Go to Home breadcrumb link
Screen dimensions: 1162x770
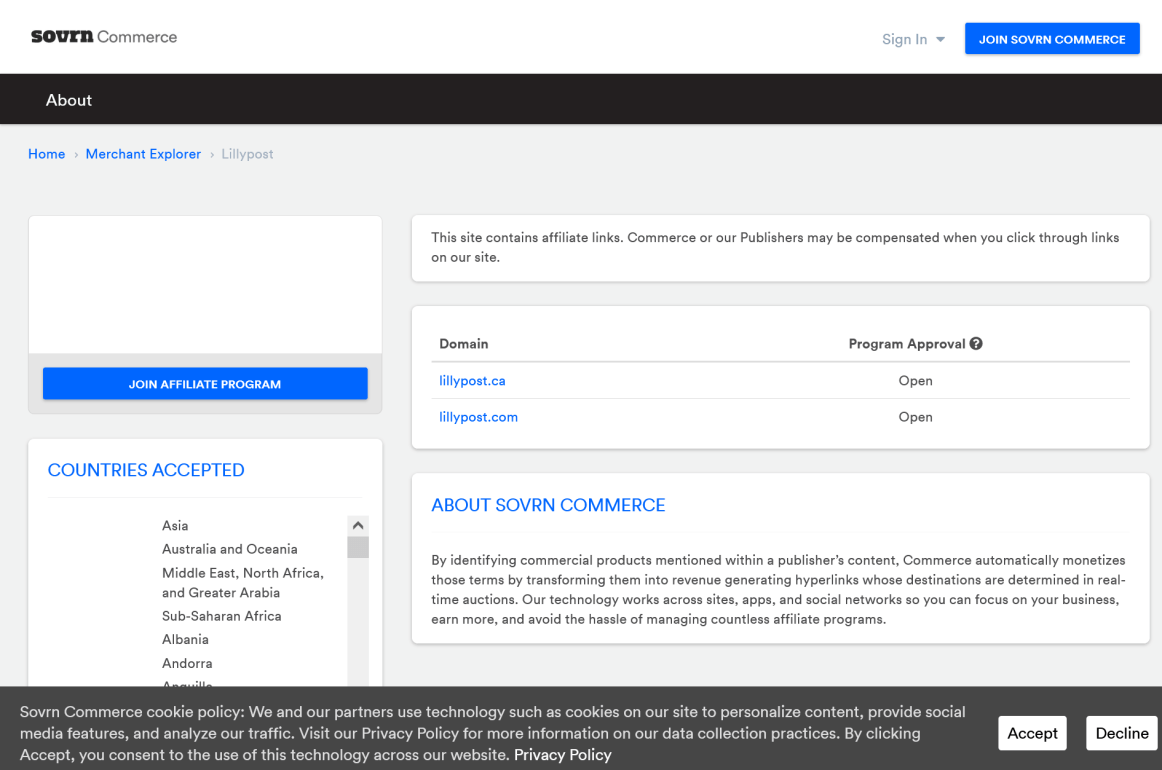47,154
